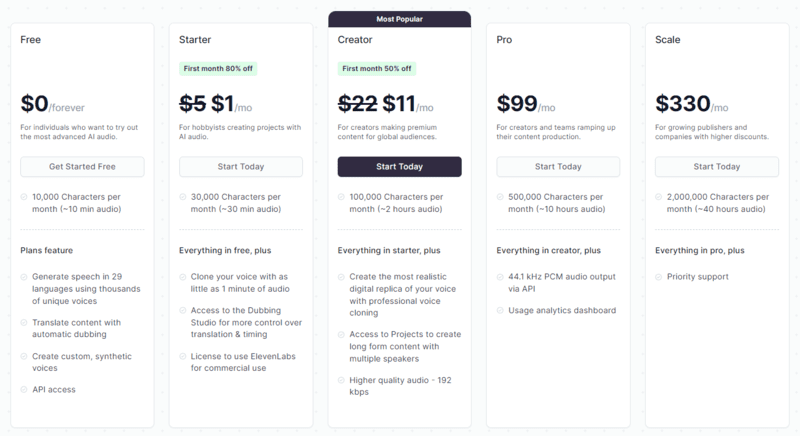Click check icon beside Priority support
The height and width of the screenshot is (436, 800).
659,277
